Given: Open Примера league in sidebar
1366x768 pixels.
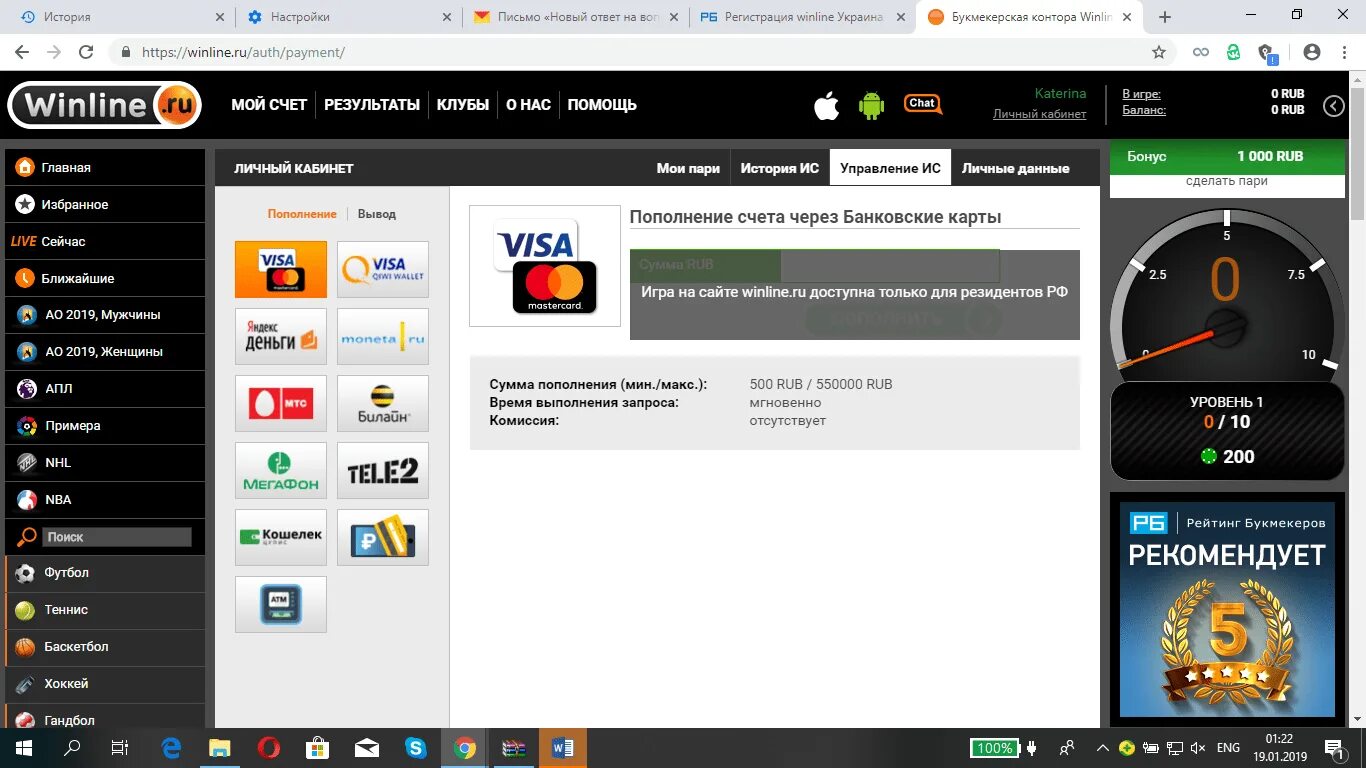Looking at the screenshot, I should pyautogui.click(x=105, y=426).
